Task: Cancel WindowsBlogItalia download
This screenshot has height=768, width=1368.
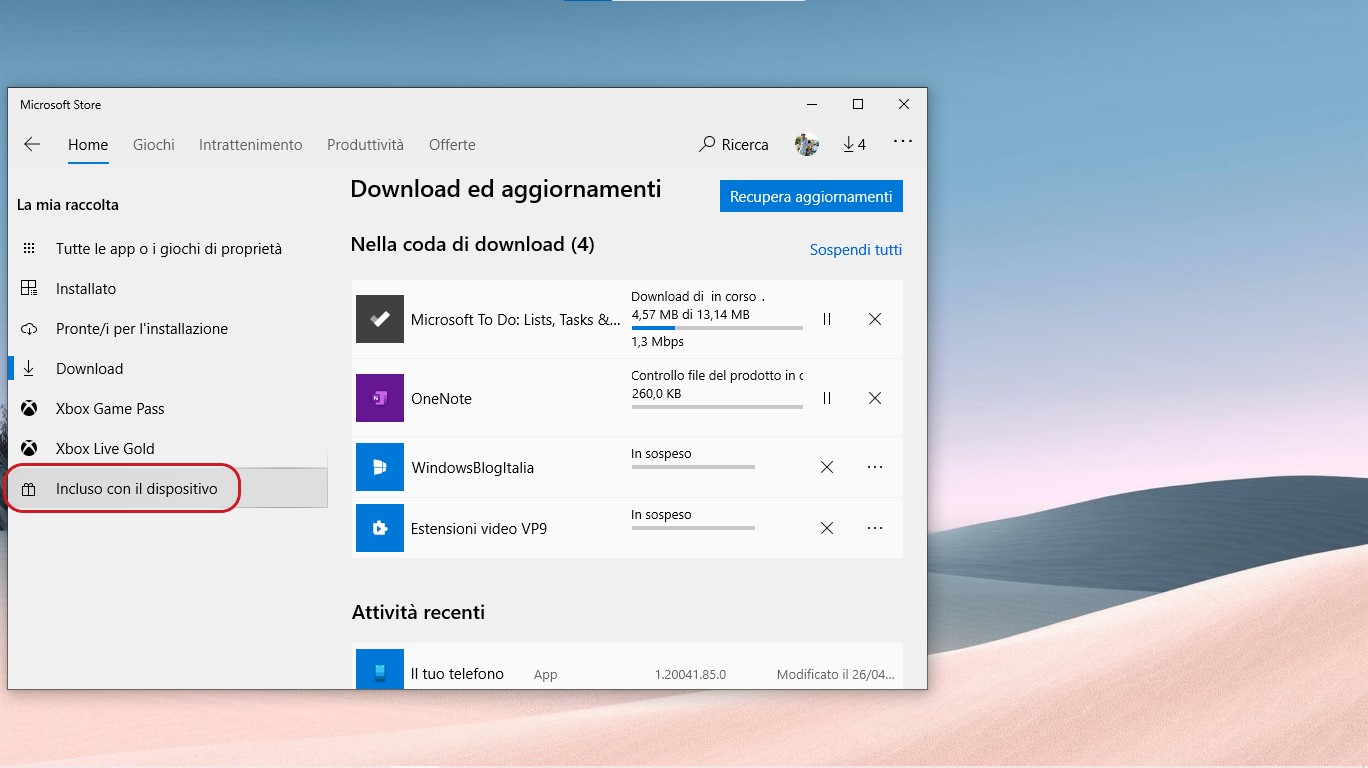Action: coord(827,467)
